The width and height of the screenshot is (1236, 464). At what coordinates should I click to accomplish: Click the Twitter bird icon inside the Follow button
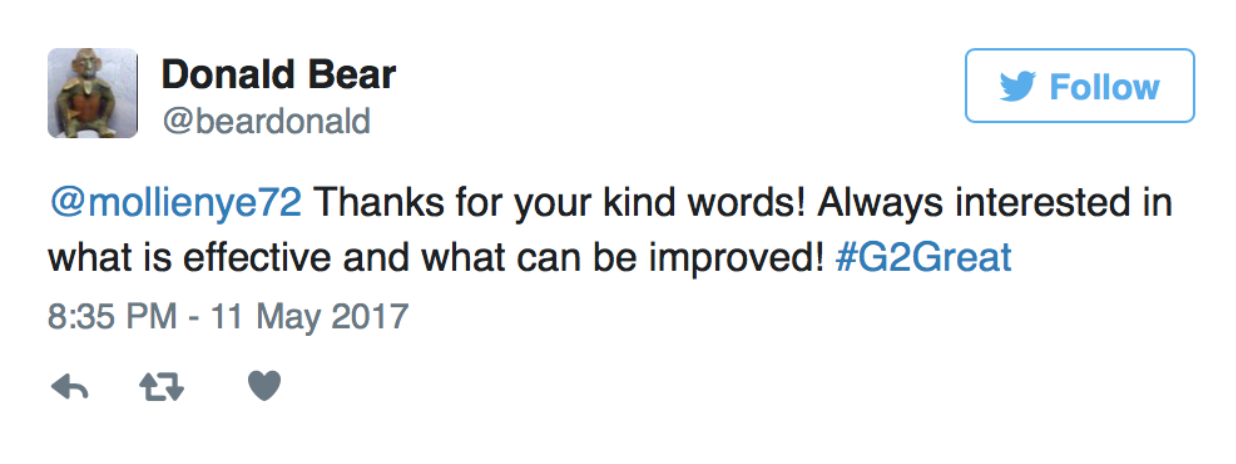point(1018,87)
